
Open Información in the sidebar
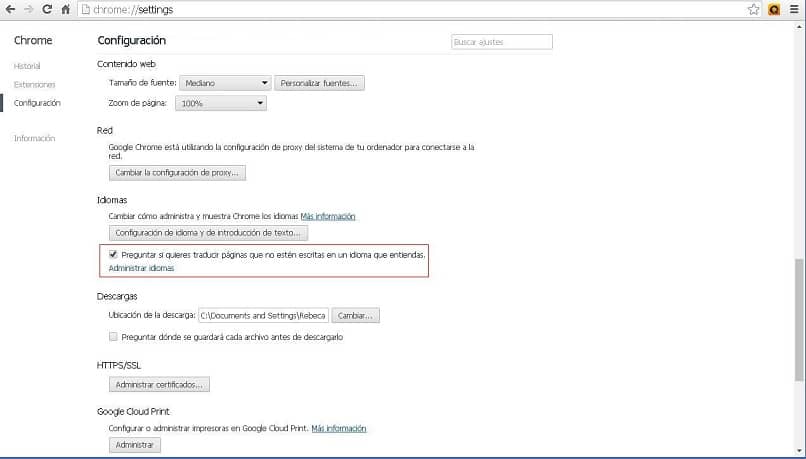(x=34, y=138)
